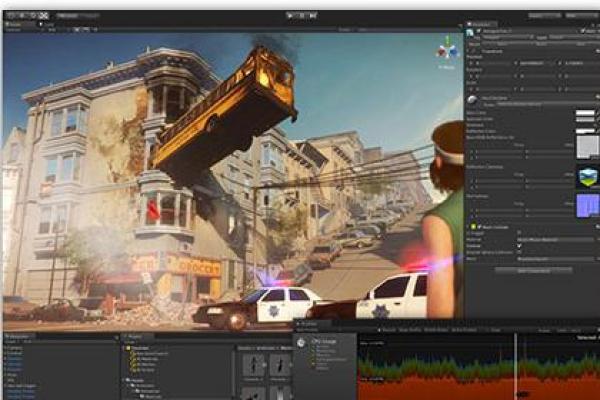
Task: Click the Play button in the top toolbar
Action: 290,16
